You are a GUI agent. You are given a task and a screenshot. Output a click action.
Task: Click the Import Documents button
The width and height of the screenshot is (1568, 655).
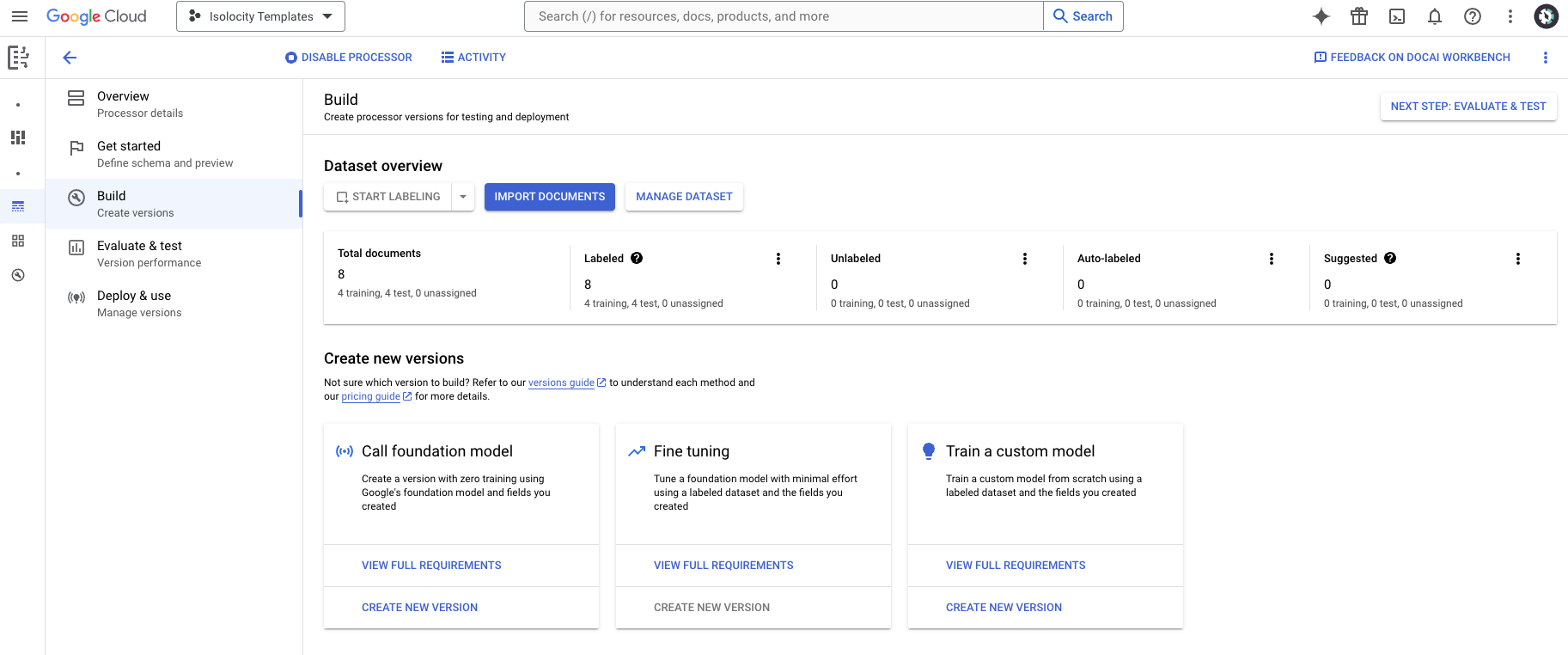[549, 197]
